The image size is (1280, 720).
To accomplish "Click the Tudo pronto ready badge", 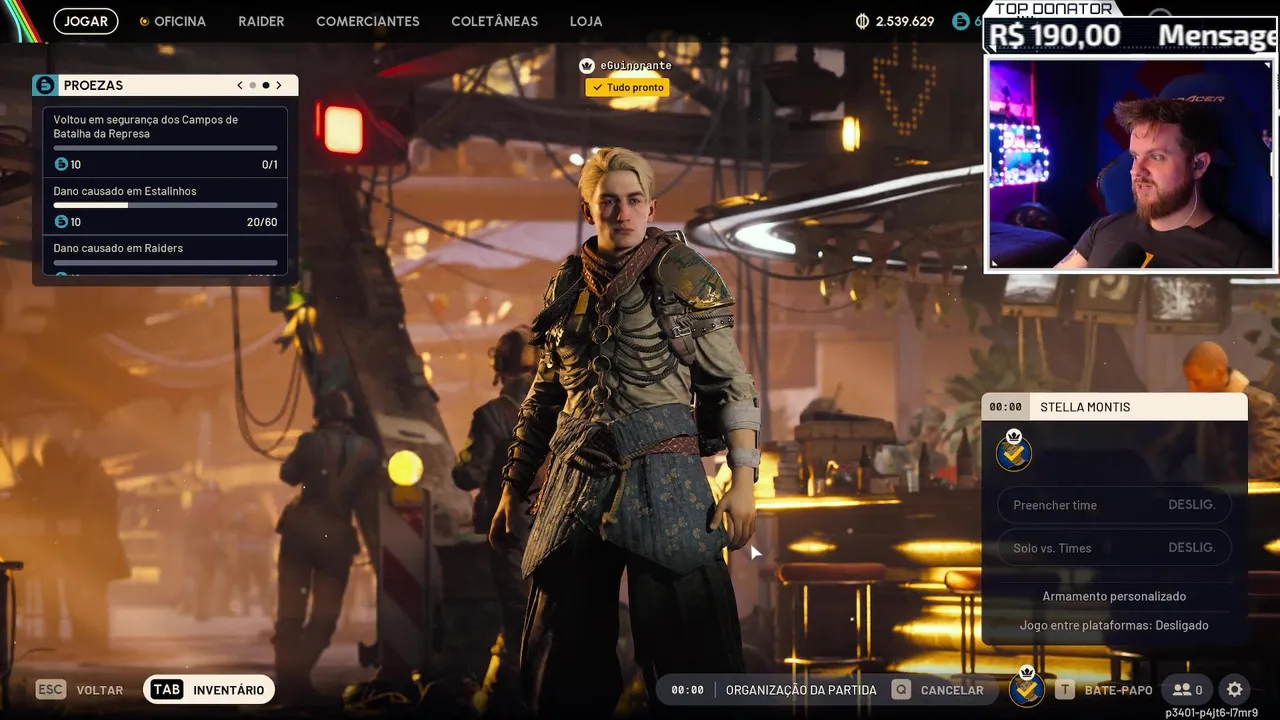I will 627,87.
